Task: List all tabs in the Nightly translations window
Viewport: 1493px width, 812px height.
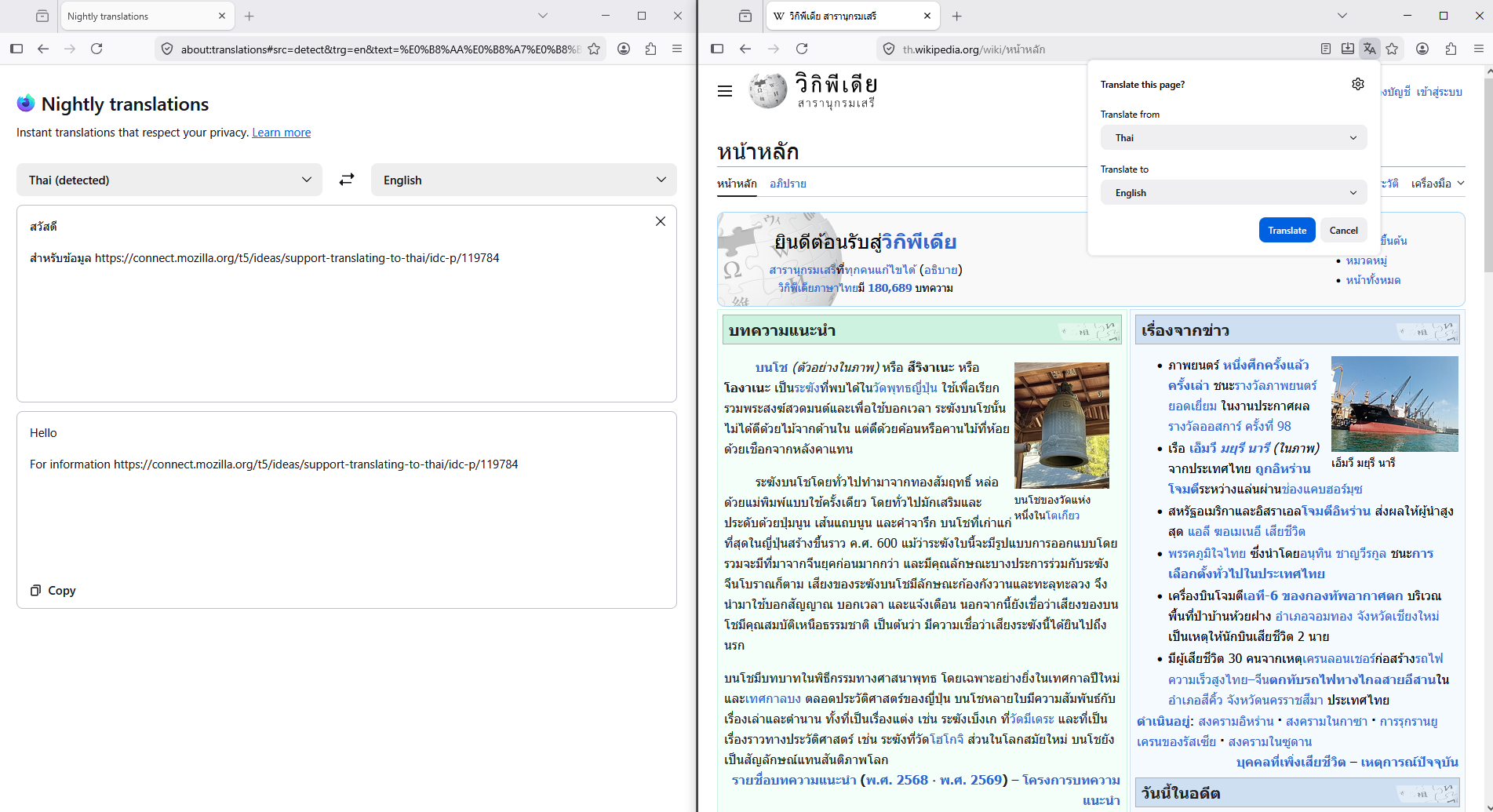Action: tap(543, 16)
